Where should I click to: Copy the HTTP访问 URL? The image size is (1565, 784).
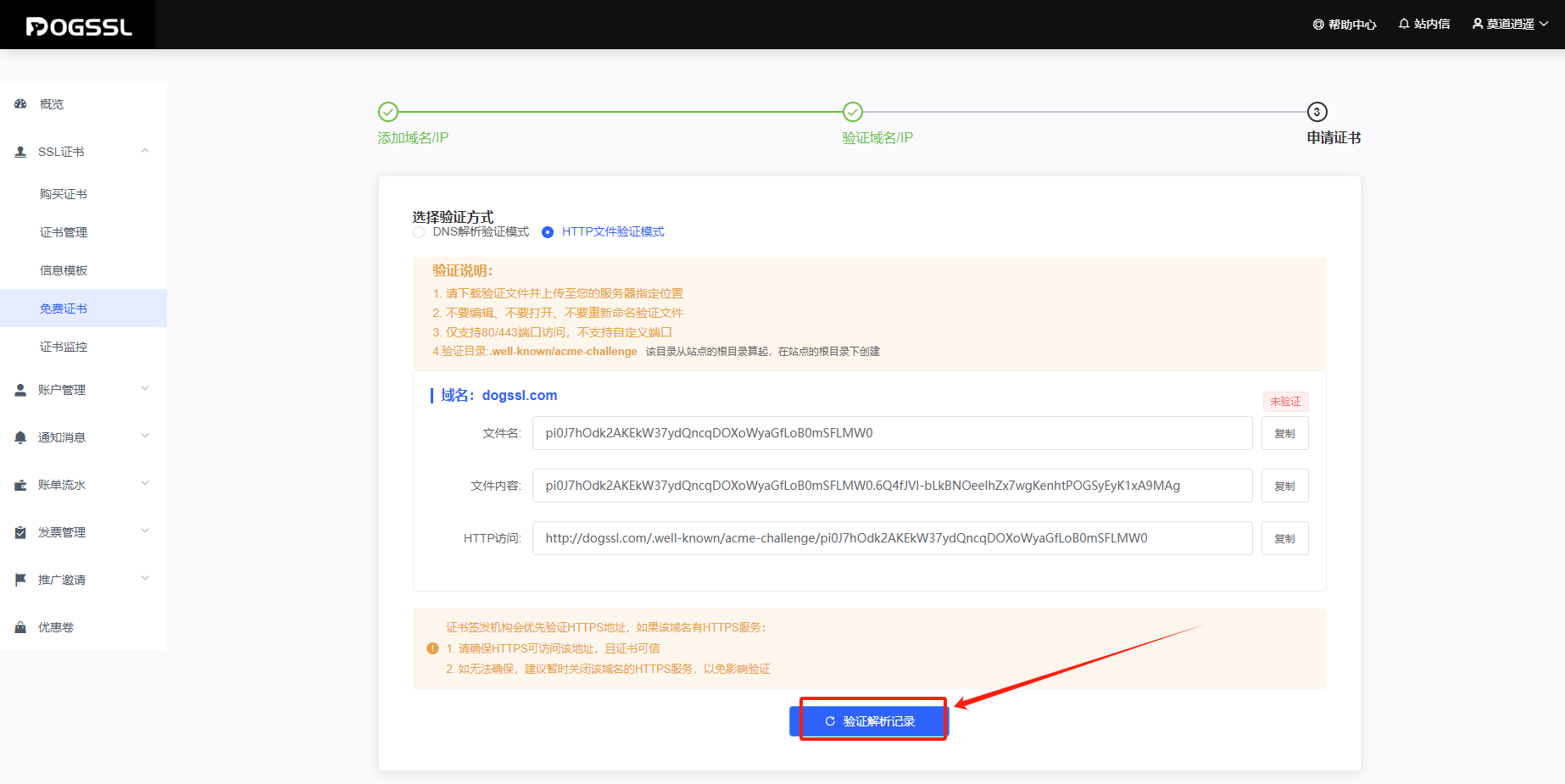pyautogui.click(x=1285, y=538)
